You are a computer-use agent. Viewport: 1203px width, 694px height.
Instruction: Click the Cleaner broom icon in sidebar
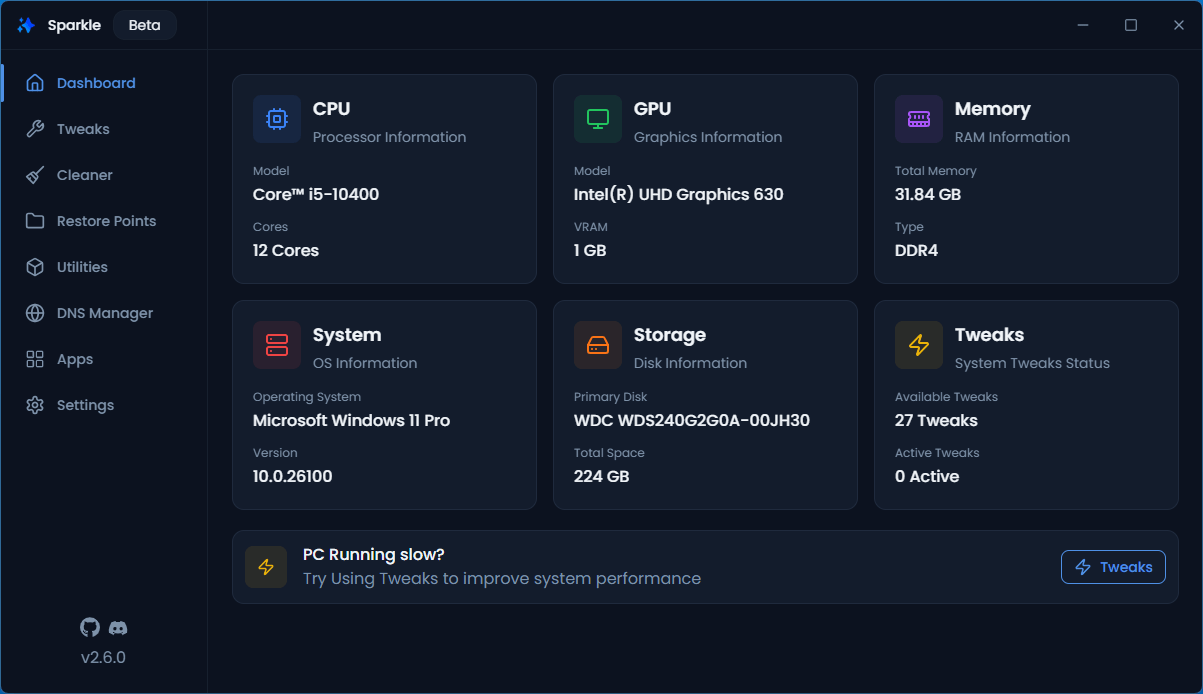tap(35, 175)
